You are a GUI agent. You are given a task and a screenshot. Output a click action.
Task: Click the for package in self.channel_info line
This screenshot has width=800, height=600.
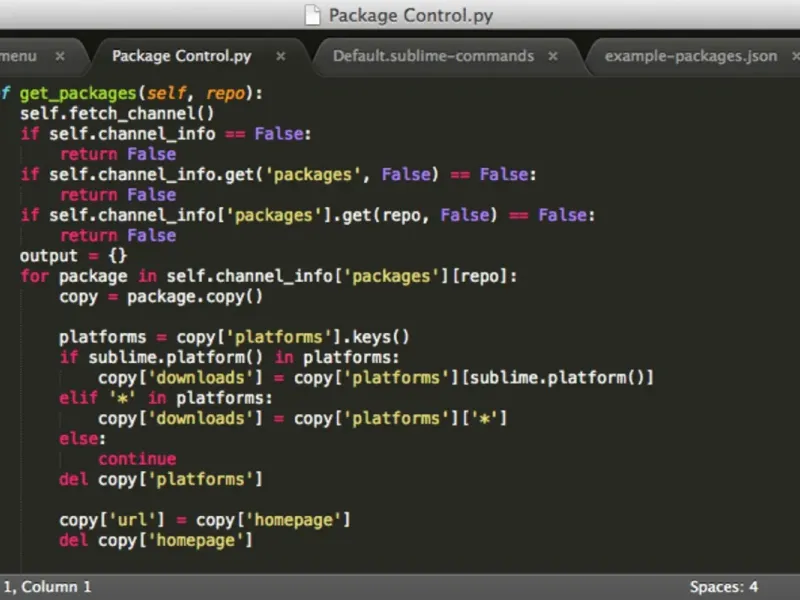pyautogui.click(x=268, y=276)
